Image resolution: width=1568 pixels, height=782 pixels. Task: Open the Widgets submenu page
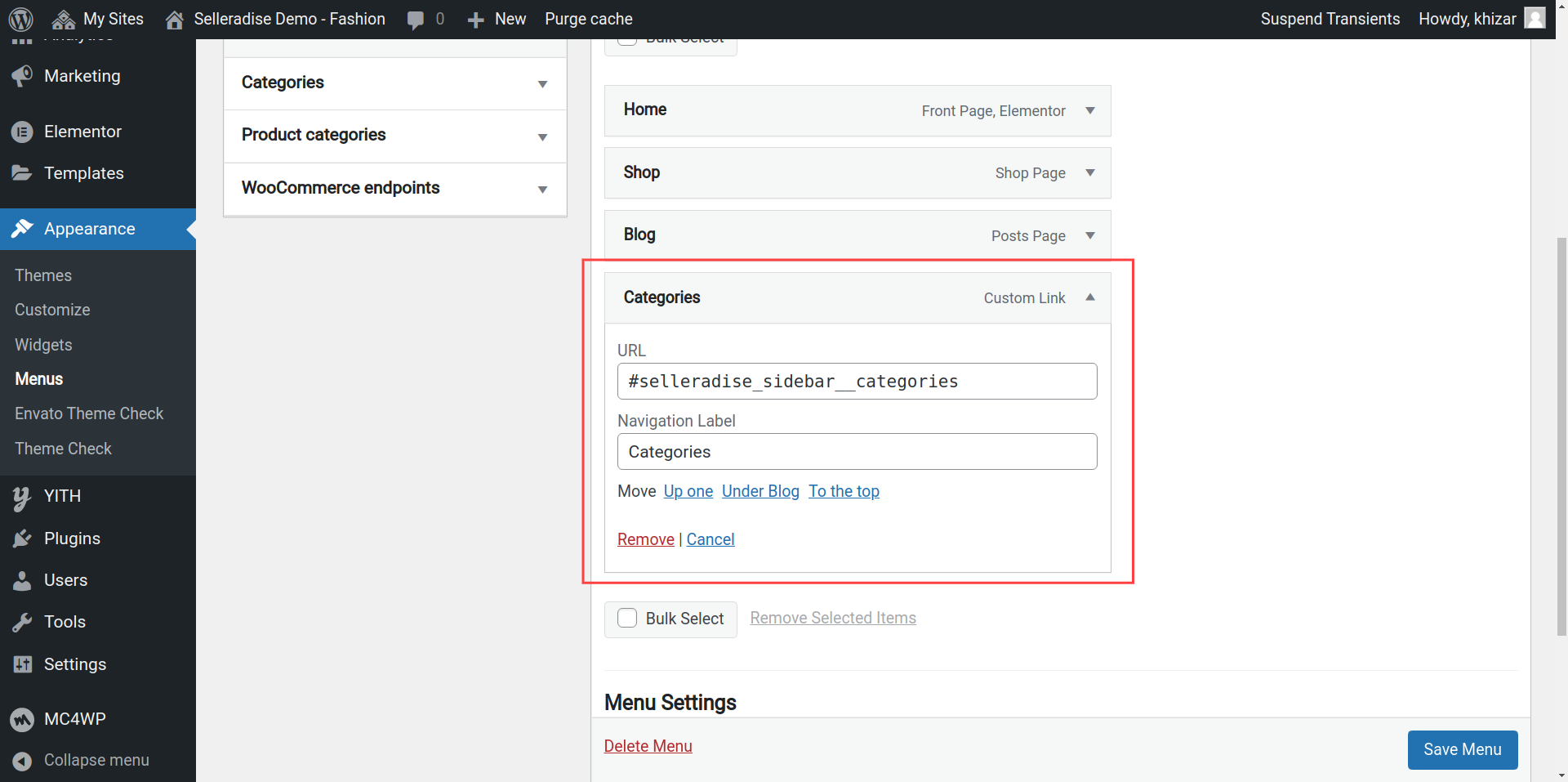click(43, 345)
